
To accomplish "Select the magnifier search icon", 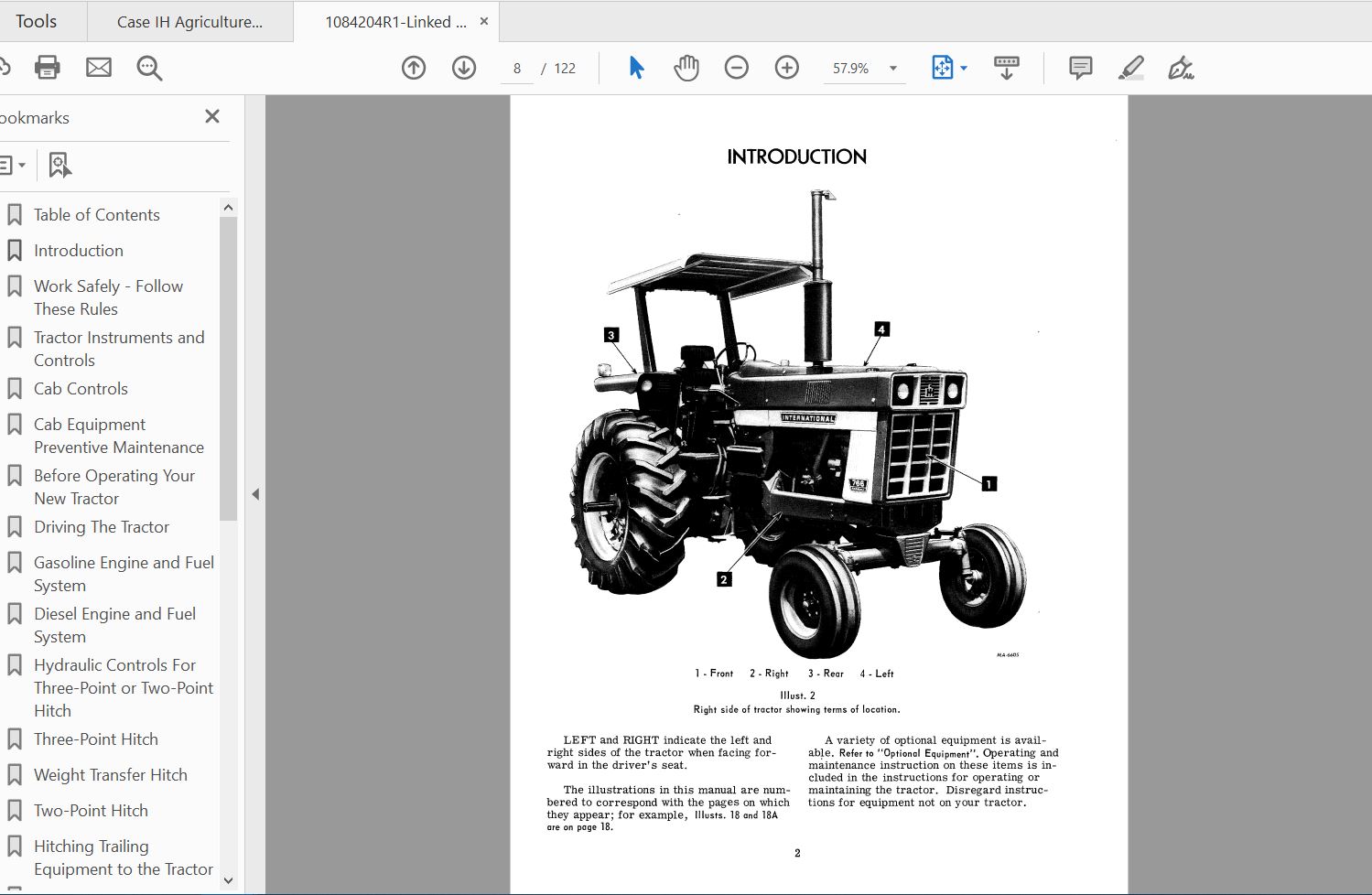I will (148, 68).
